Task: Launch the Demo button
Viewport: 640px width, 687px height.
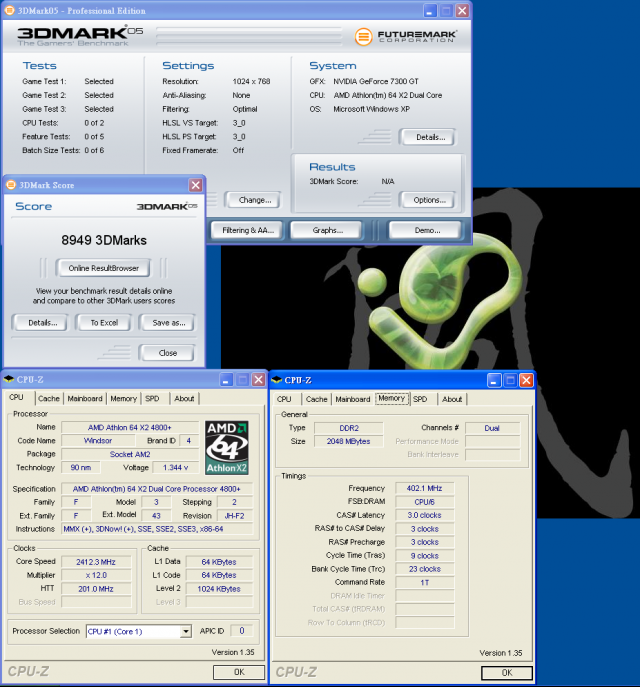Action: (426, 230)
